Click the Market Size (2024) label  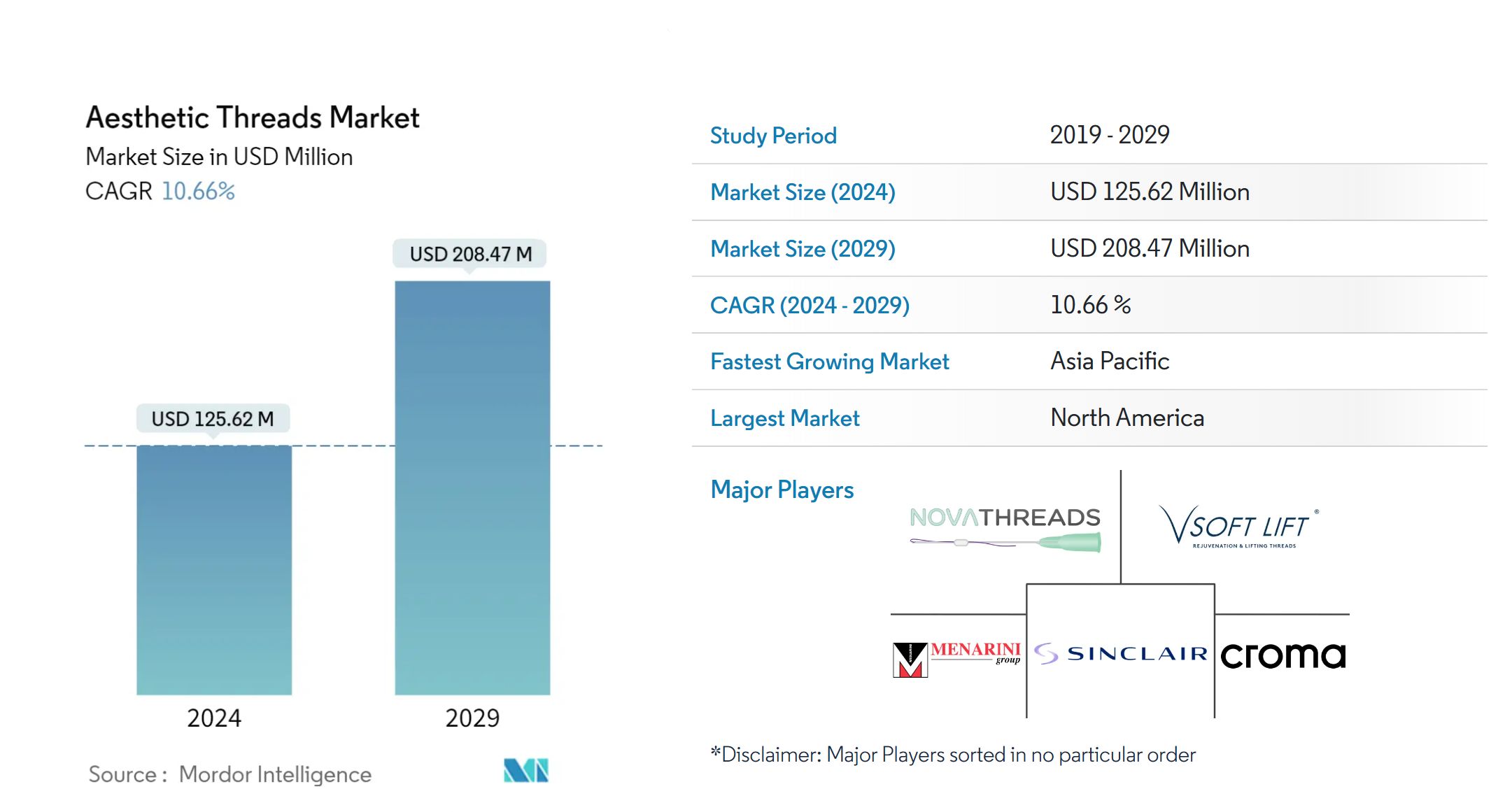click(803, 192)
